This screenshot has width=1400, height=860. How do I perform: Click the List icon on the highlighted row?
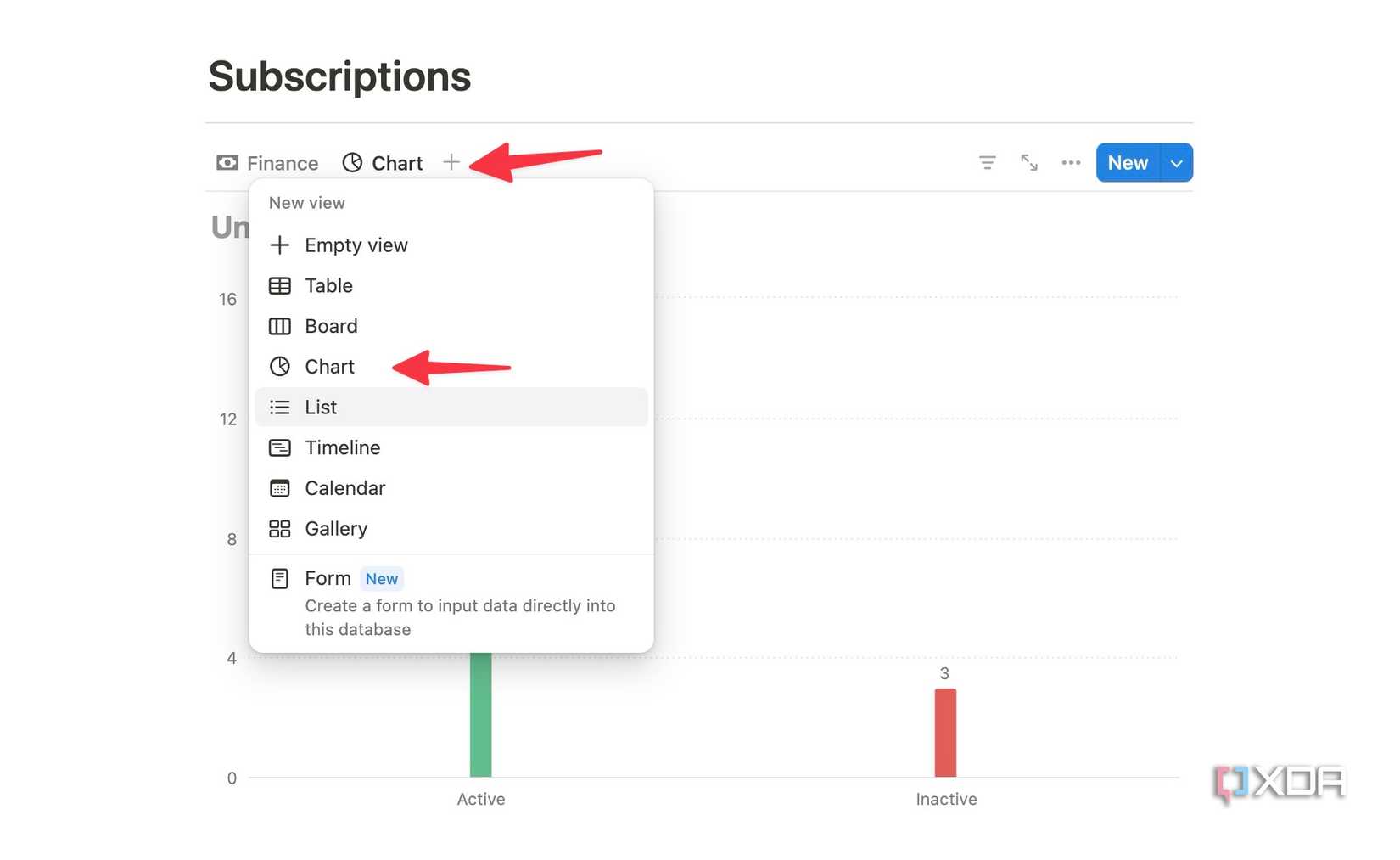point(280,407)
